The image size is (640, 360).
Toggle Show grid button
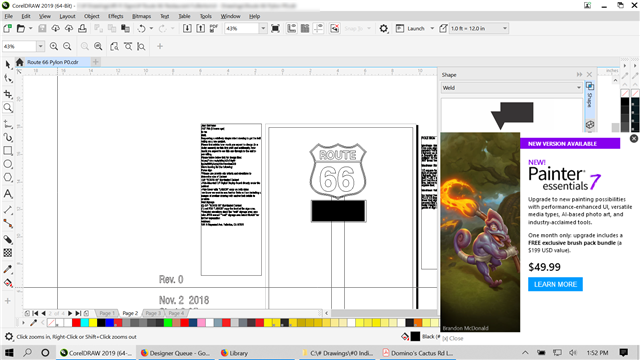tap(305, 29)
